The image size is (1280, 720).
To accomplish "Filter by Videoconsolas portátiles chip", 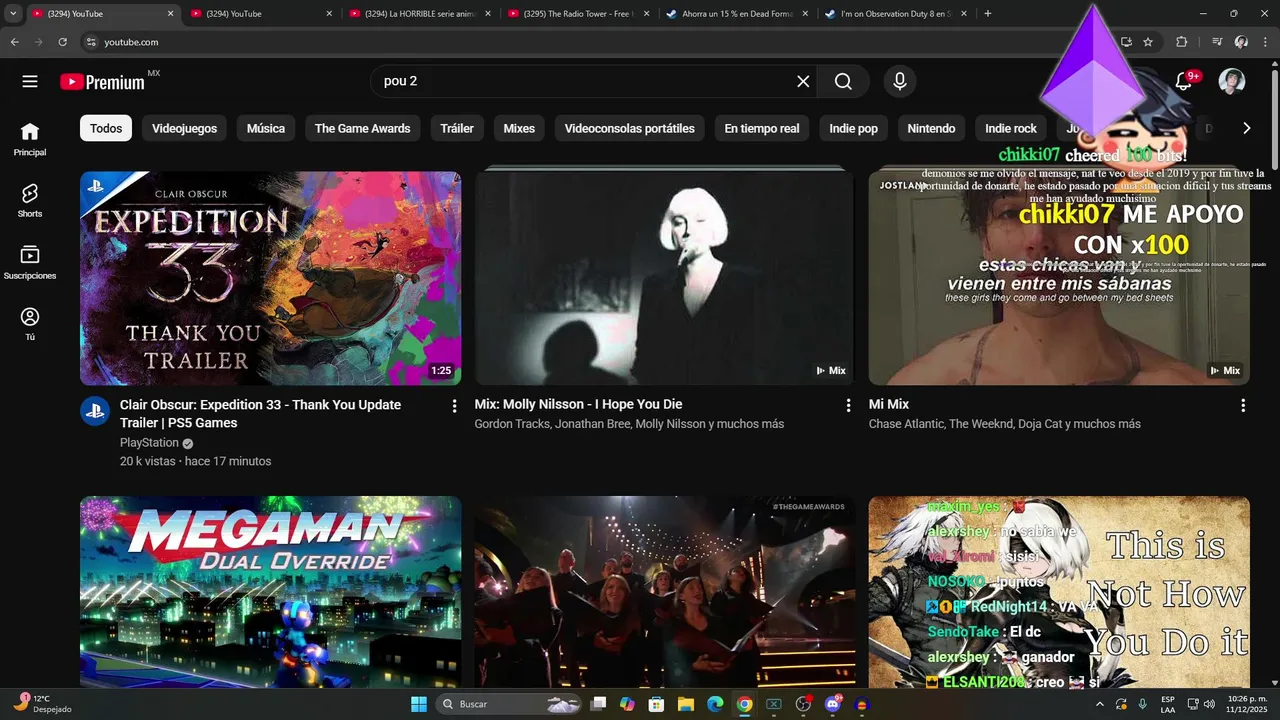I will point(630,128).
